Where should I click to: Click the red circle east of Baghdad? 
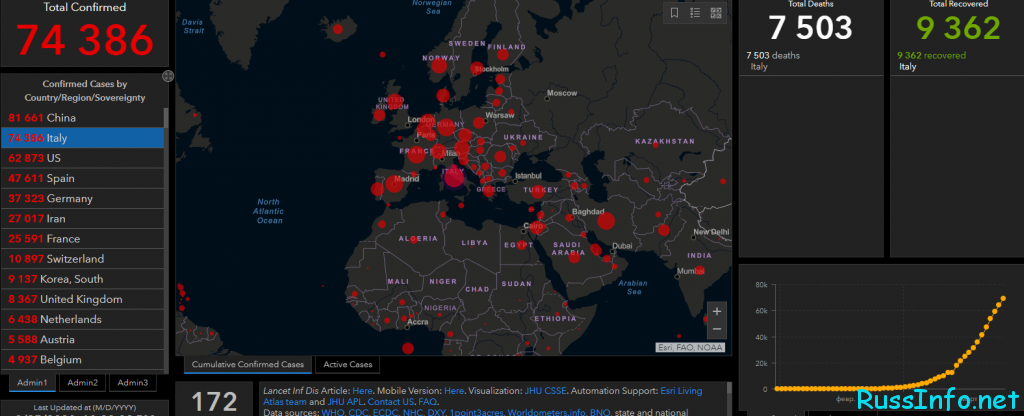click(606, 221)
